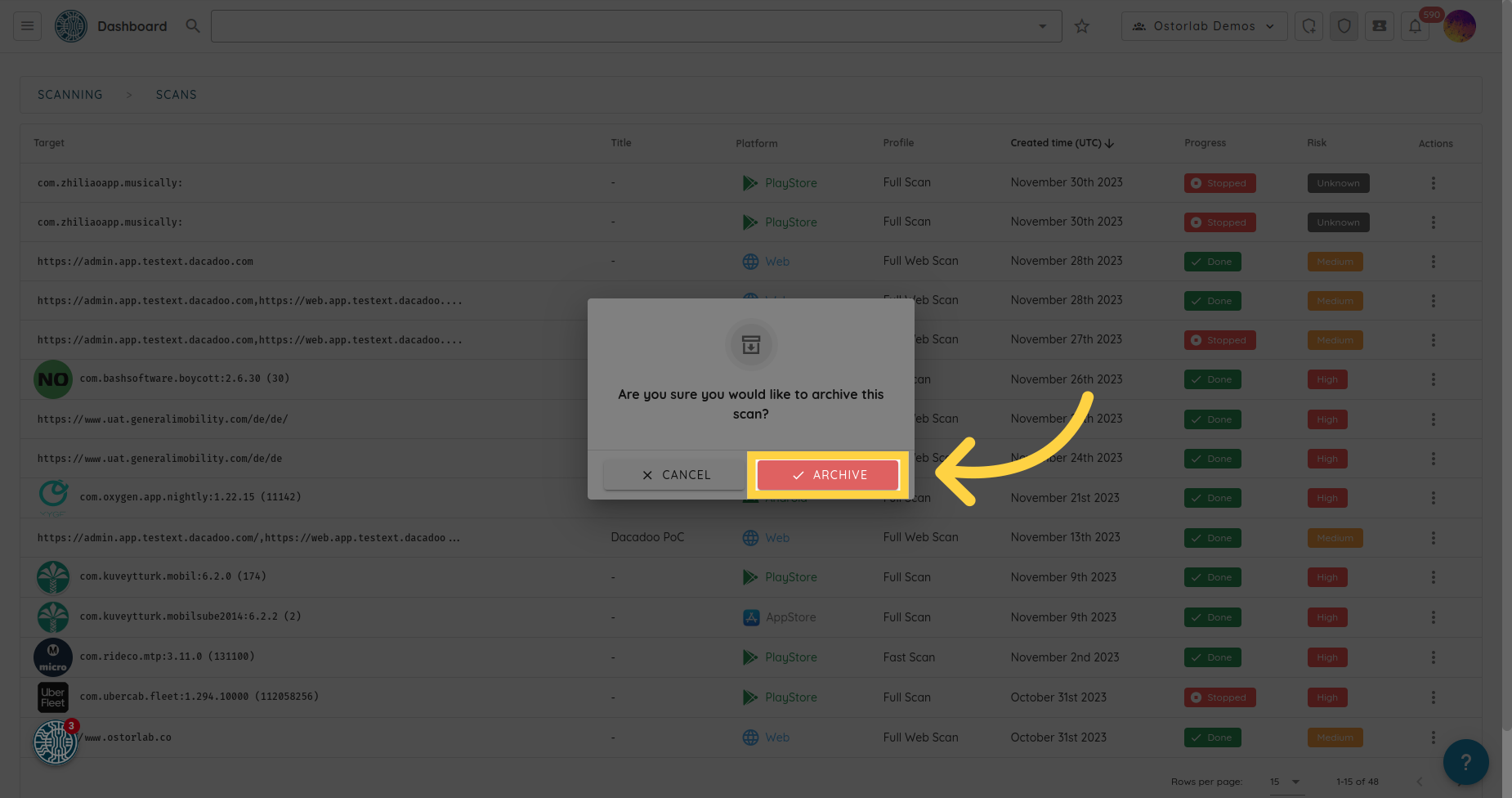Screen dimensions: 1512x798
Task: Open the hamburger navigation menu
Action: (x=27, y=26)
